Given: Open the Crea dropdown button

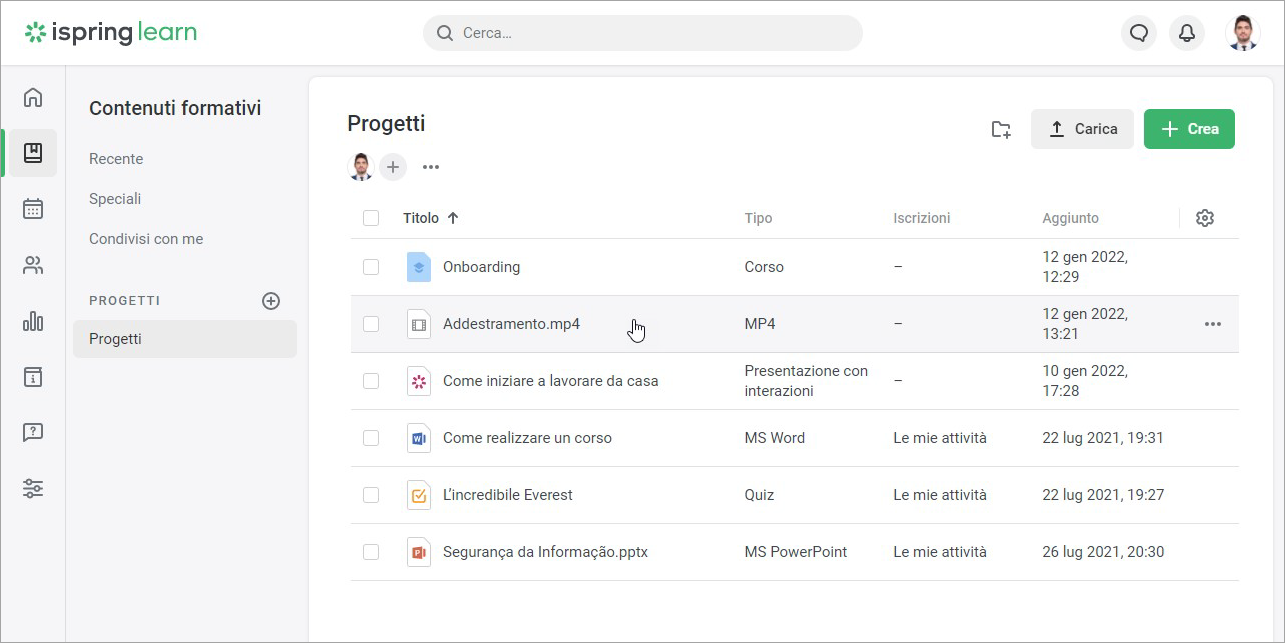Looking at the screenshot, I should (x=1189, y=129).
